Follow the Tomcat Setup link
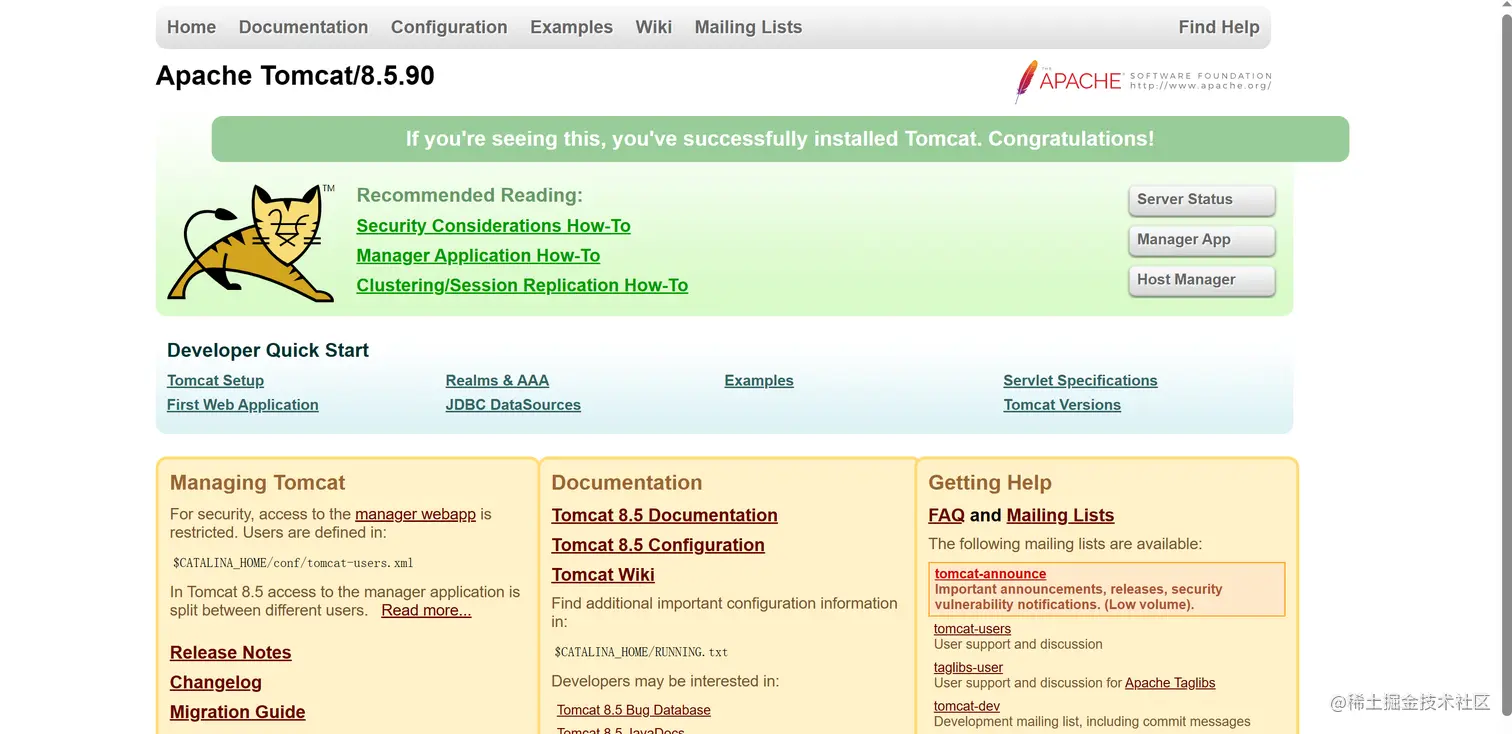 215,381
